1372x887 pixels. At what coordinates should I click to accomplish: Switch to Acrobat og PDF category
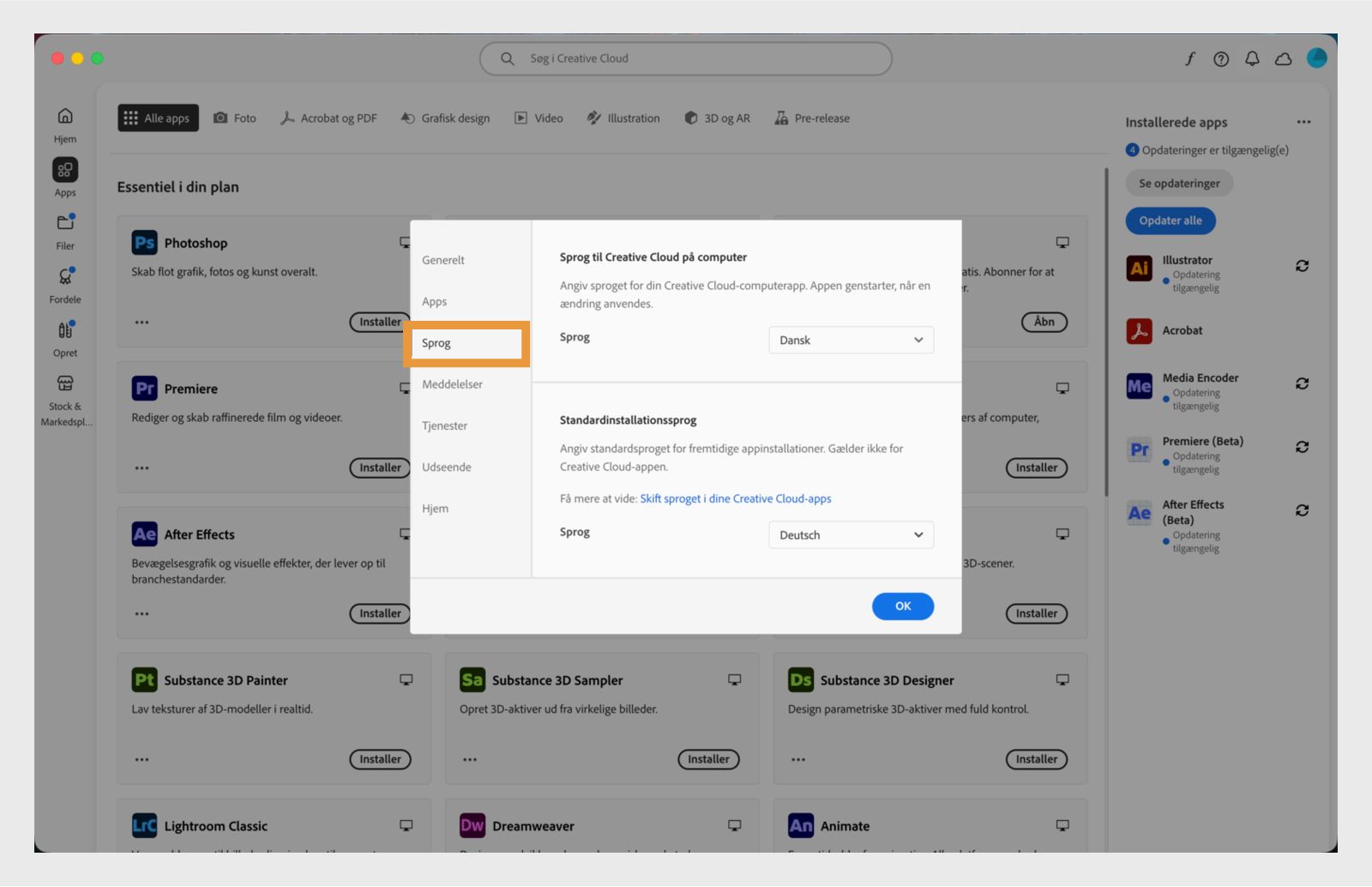[328, 118]
